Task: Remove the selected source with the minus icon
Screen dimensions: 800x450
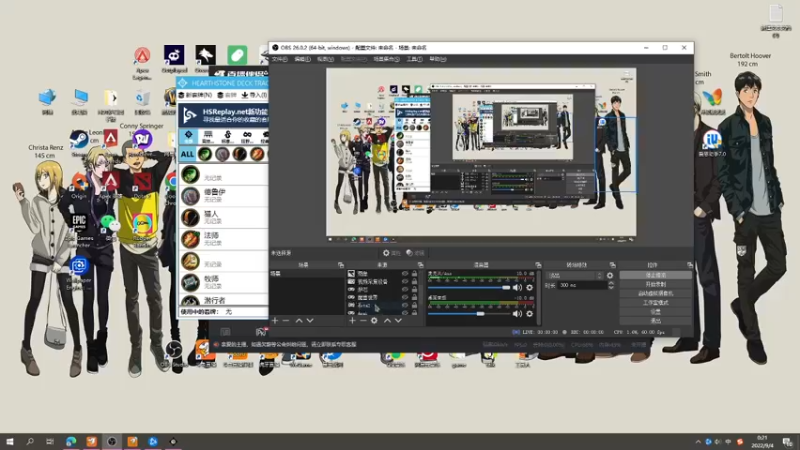Action: [x=363, y=320]
